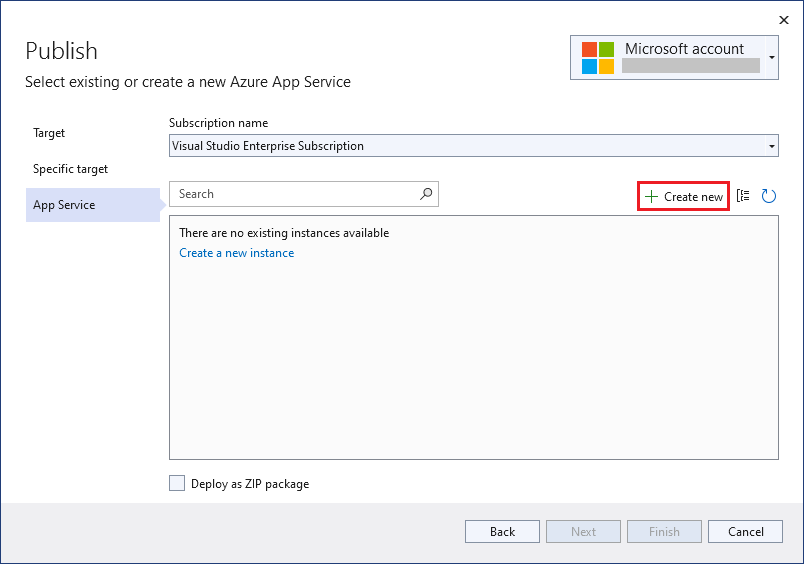Select the App Service step
Image resolution: width=804 pixels, height=564 pixels.
pos(64,205)
